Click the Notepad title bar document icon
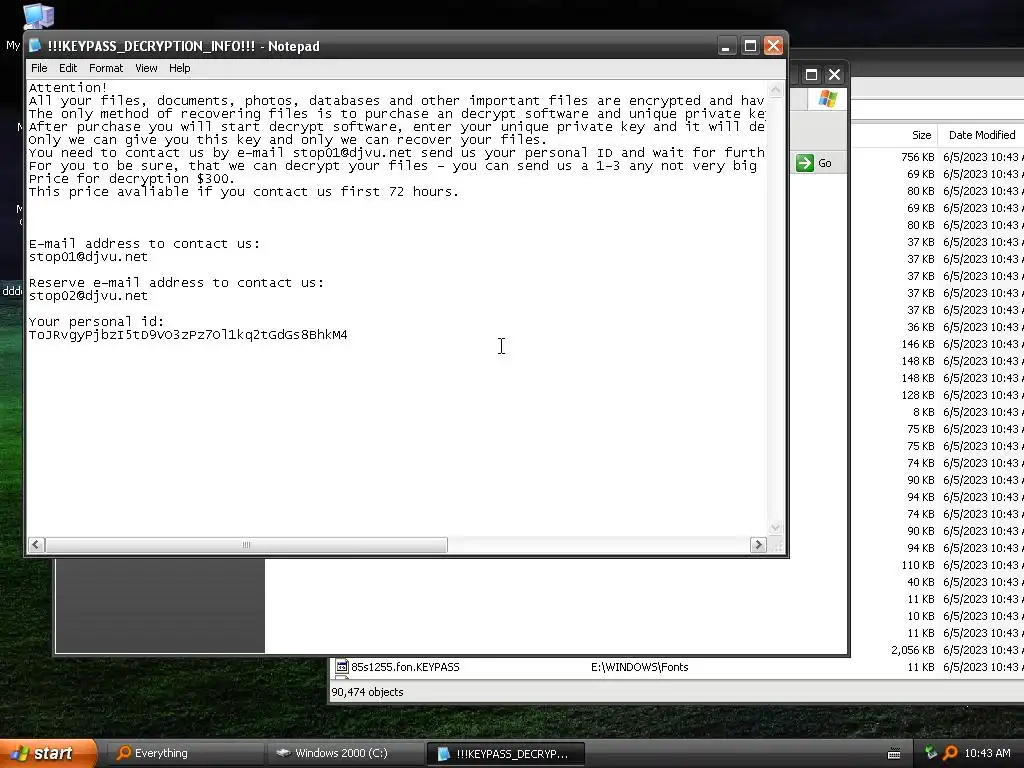The image size is (1024, 768). tap(35, 46)
